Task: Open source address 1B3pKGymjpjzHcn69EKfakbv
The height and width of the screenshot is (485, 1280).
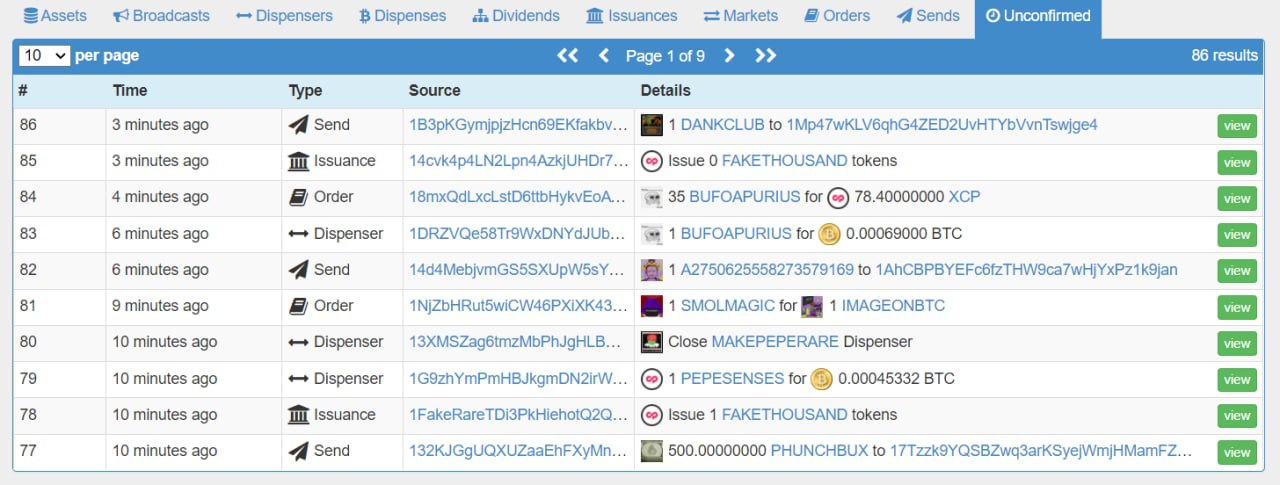Action: [x=518, y=125]
